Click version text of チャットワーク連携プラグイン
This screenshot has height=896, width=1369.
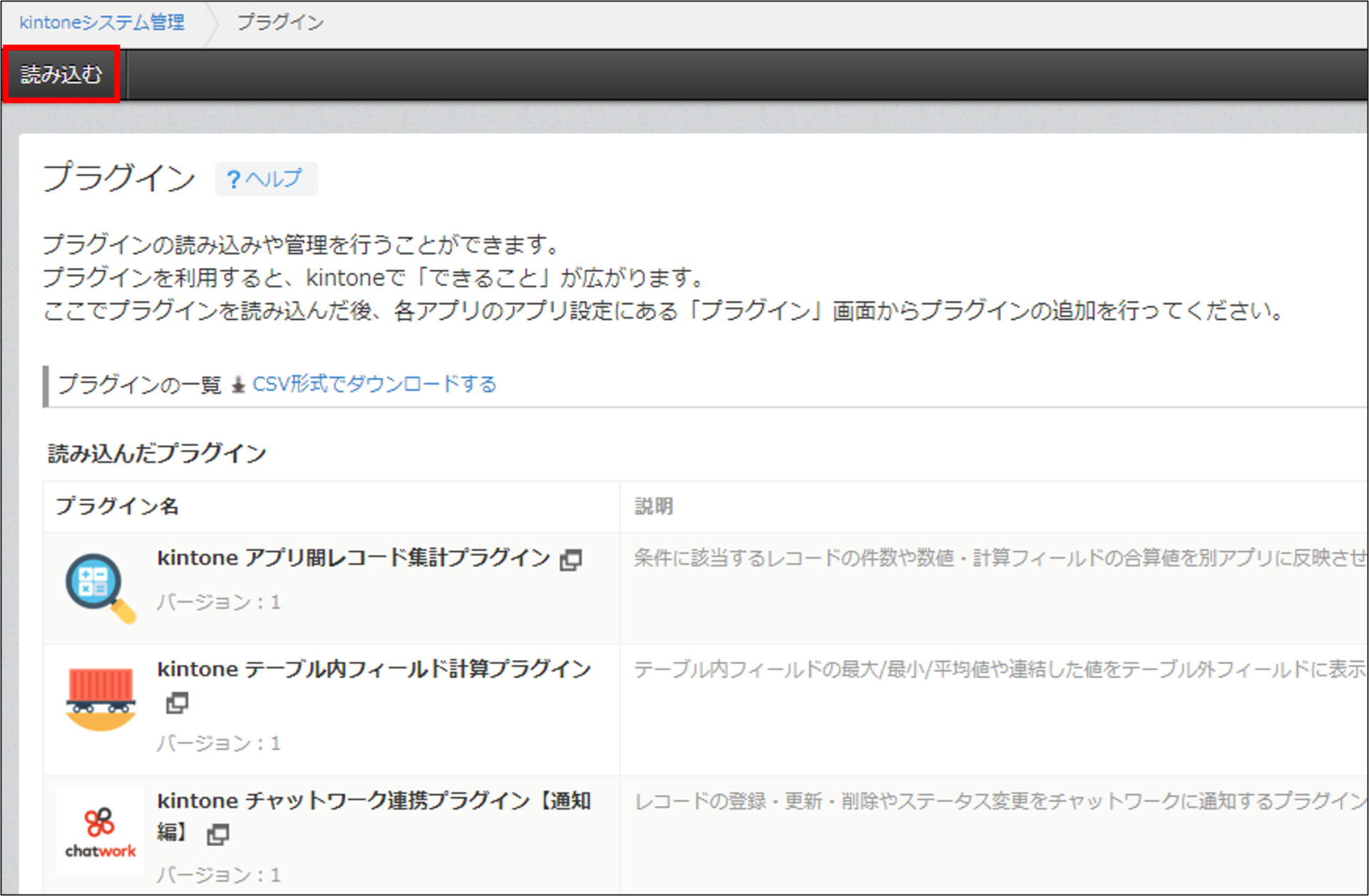218,875
